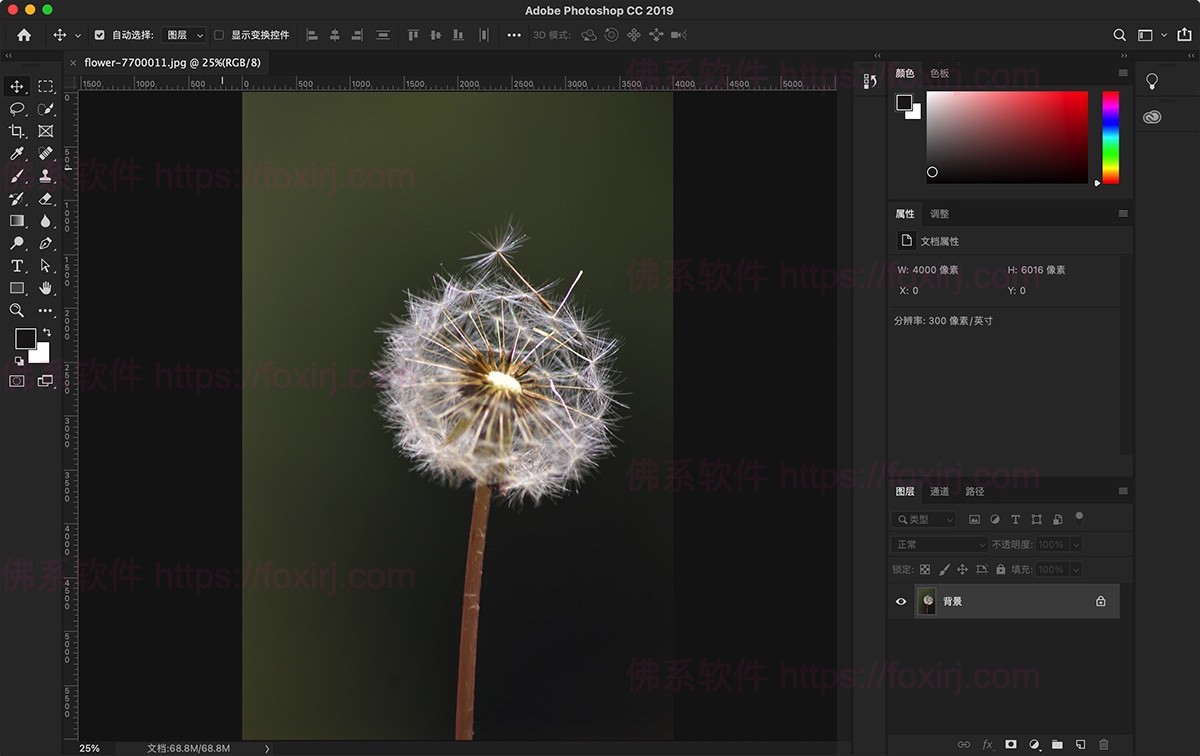Select the Gradient tool
The height and width of the screenshot is (756, 1200).
click(x=17, y=221)
